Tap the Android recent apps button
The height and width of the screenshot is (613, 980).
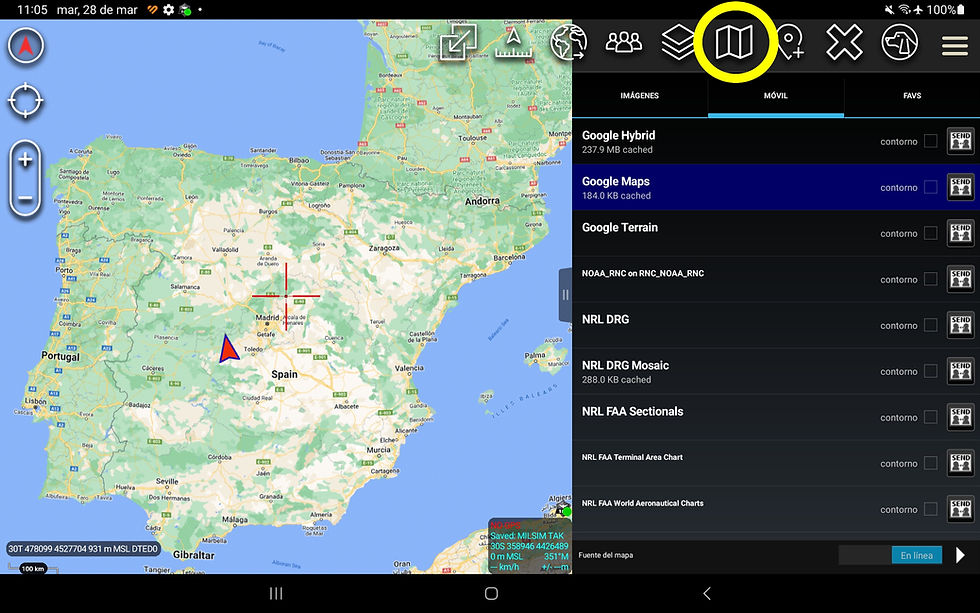click(276, 593)
